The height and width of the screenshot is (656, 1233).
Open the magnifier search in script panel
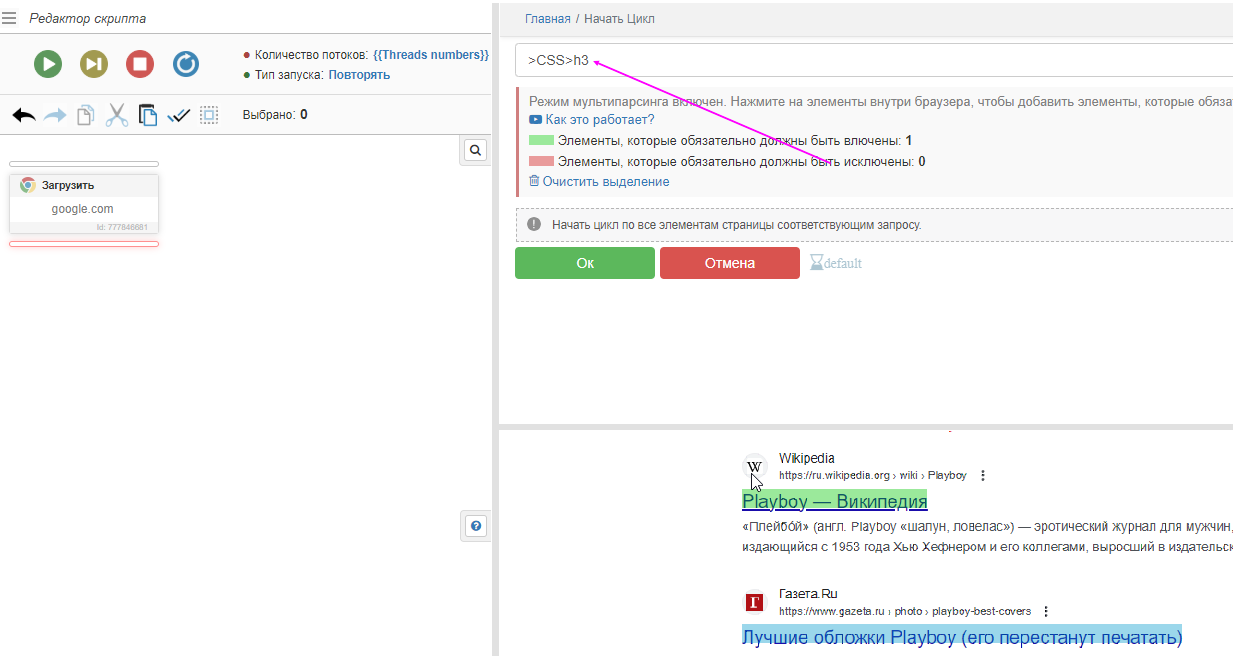pos(476,150)
